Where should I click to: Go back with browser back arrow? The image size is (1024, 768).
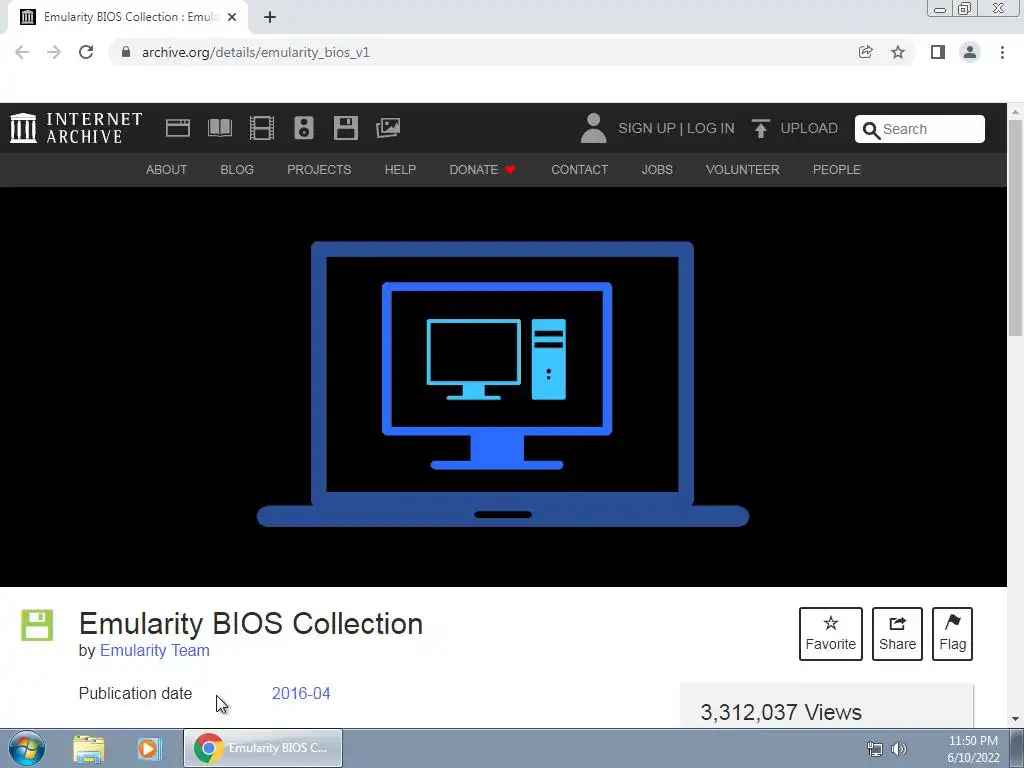click(x=22, y=52)
